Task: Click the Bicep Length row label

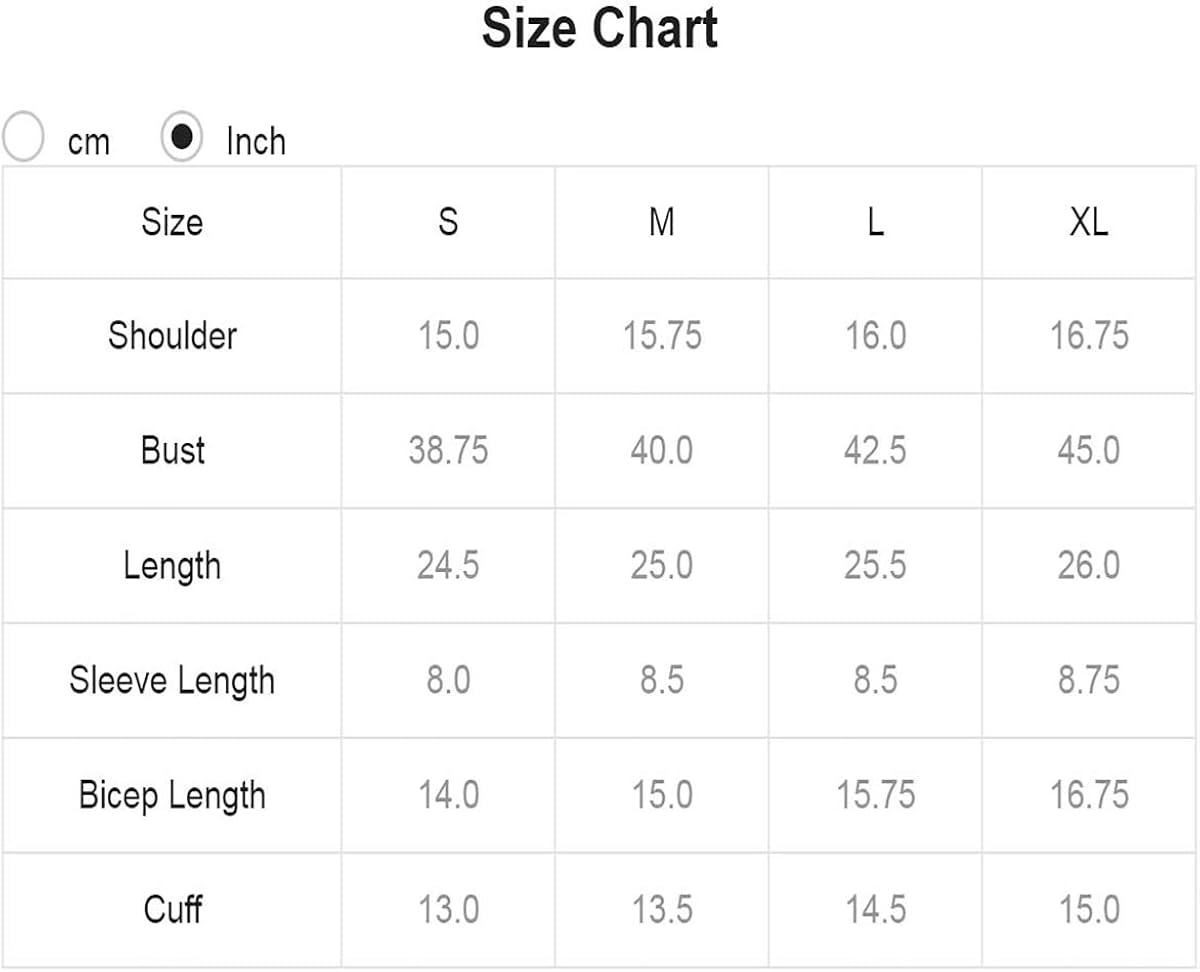Action: click(x=172, y=795)
